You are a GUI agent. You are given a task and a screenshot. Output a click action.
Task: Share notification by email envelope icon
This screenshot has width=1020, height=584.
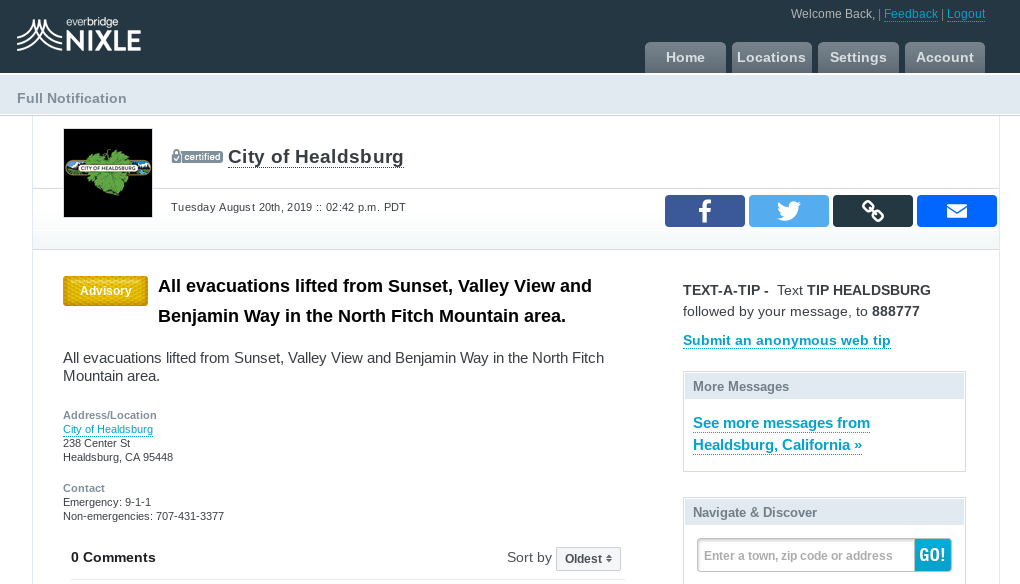(x=957, y=211)
